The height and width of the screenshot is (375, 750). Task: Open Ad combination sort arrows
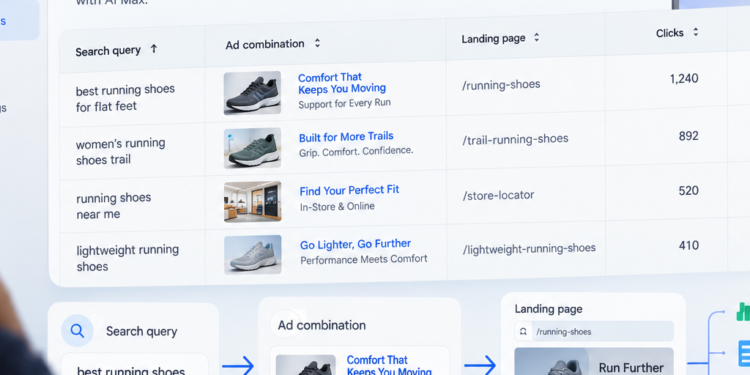(x=317, y=44)
